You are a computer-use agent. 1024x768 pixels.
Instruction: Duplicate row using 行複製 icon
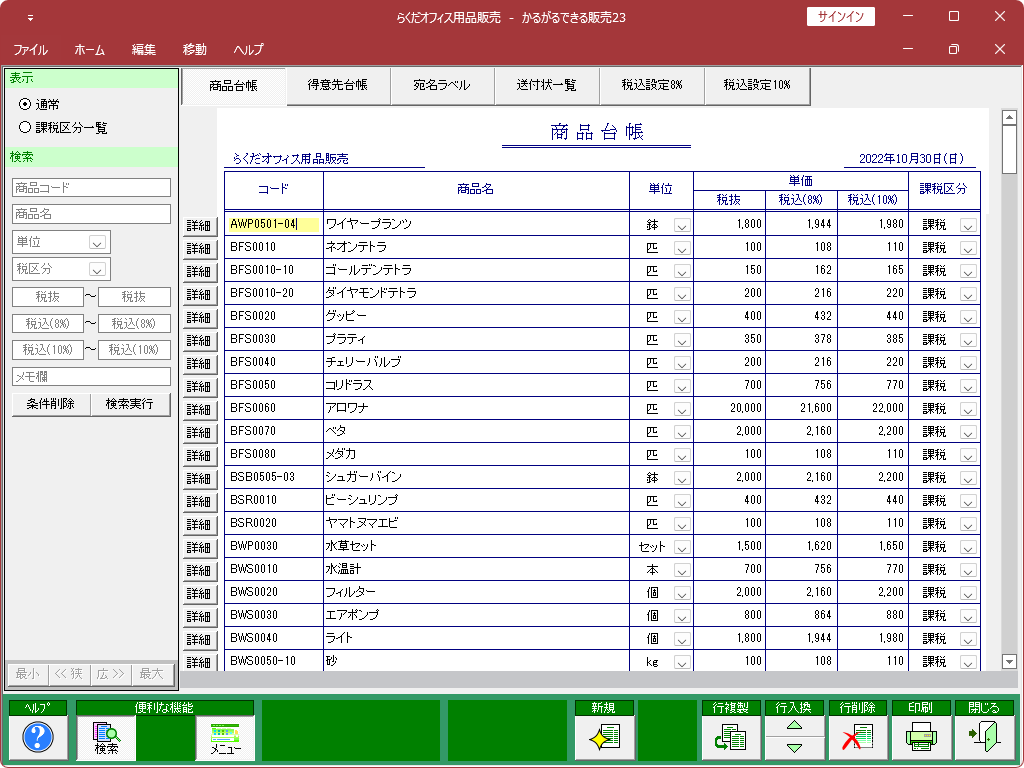click(x=731, y=737)
